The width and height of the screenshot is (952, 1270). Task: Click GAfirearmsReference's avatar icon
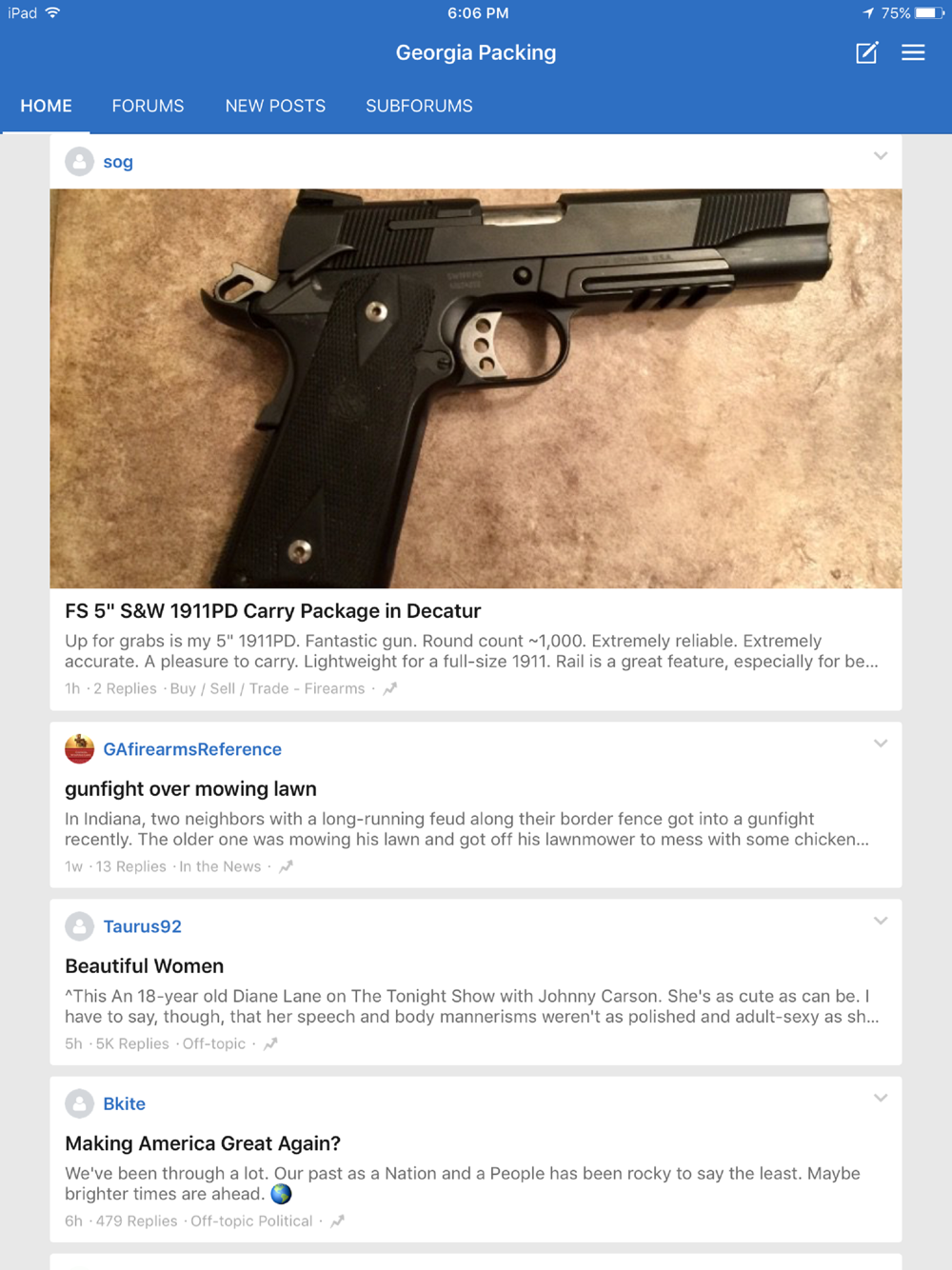(x=79, y=749)
